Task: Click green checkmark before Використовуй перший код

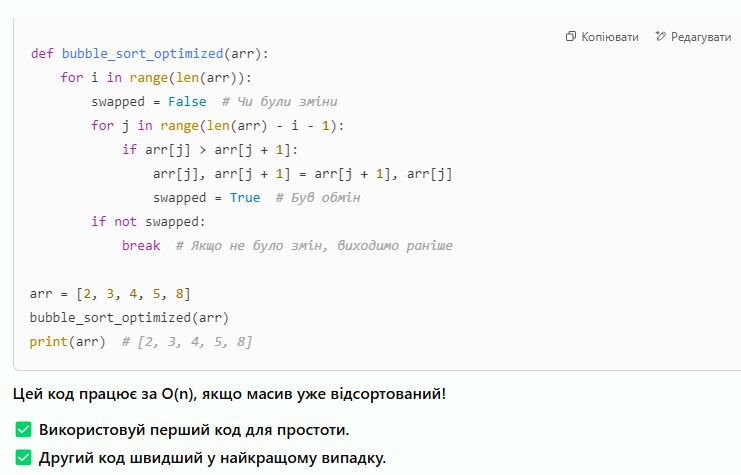Action: (x=23, y=430)
